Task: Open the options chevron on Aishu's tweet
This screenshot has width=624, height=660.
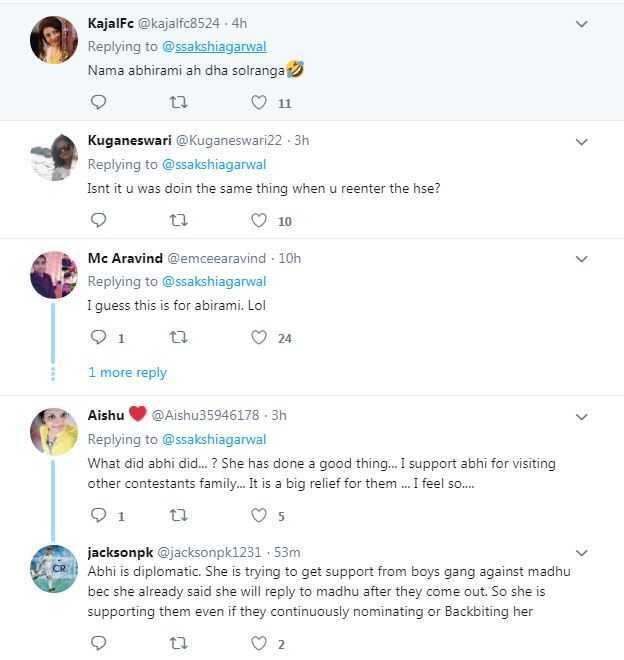Action: click(x=581, y=417)
